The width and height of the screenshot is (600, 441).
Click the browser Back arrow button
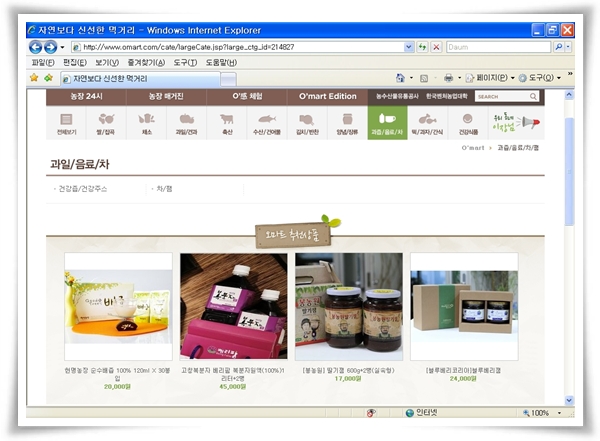click(x=36, y=47)
